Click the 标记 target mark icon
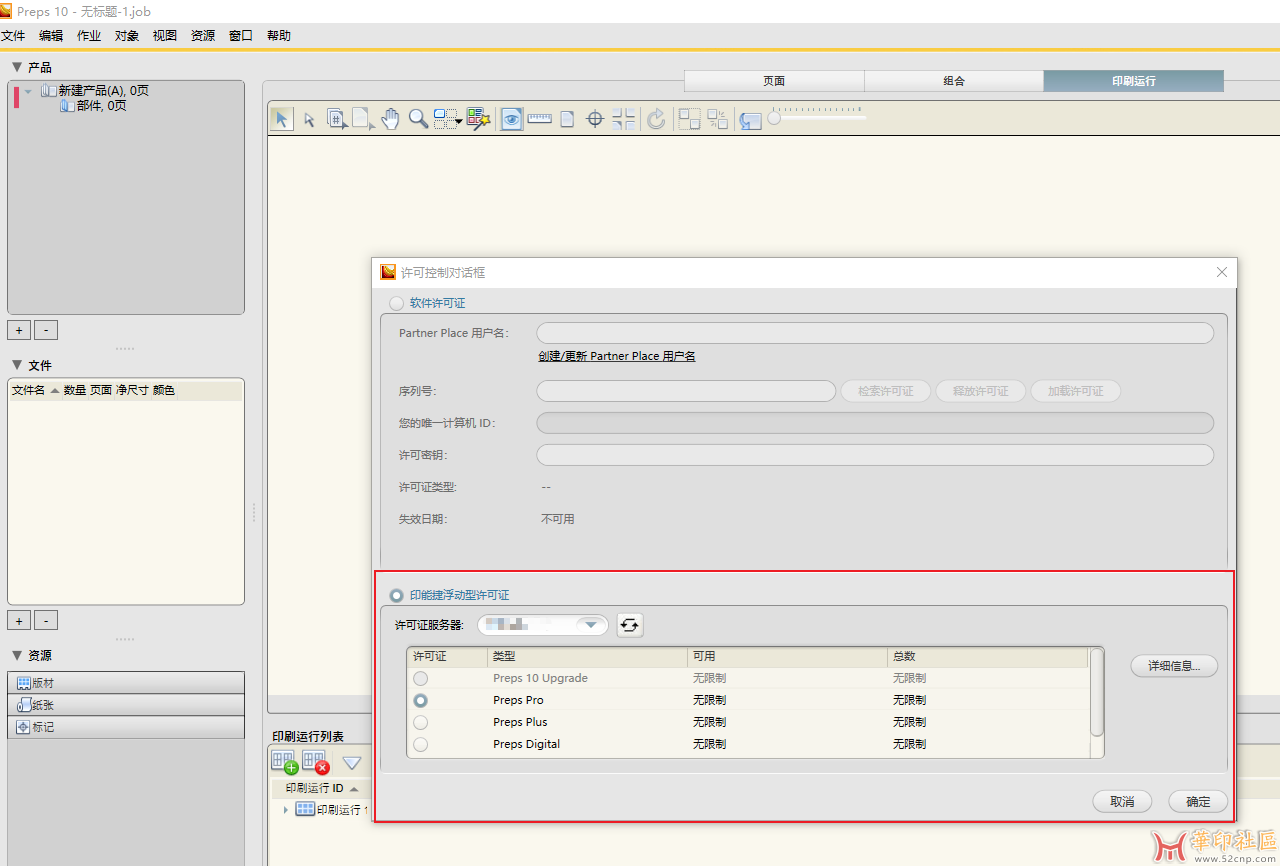The image size is (1280, 866). pyautogui.click(x=24, y=727)
